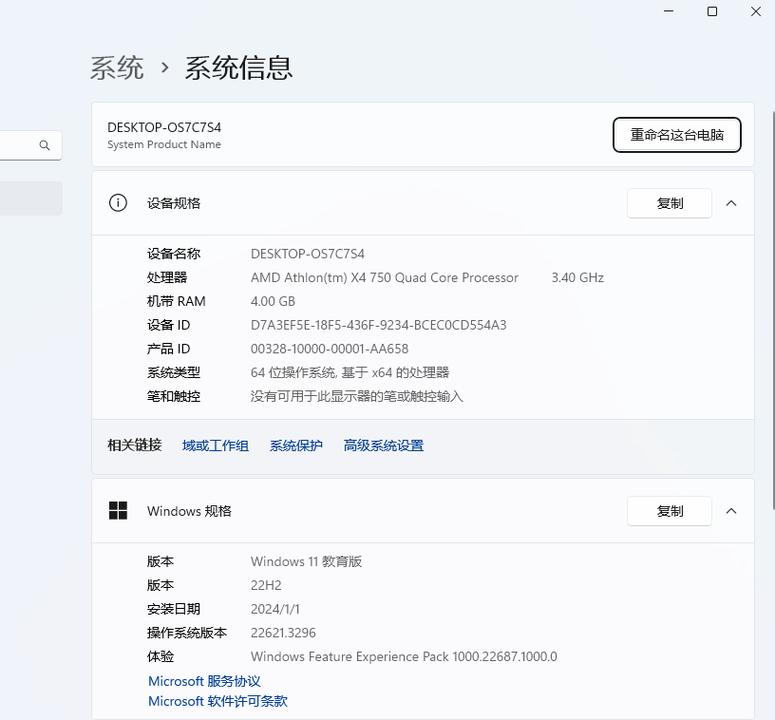This screenshot has width=775, height=720.
Task: Click the 没有可用于此显示器的笔或触控输入 text
Action: [357, 396]
